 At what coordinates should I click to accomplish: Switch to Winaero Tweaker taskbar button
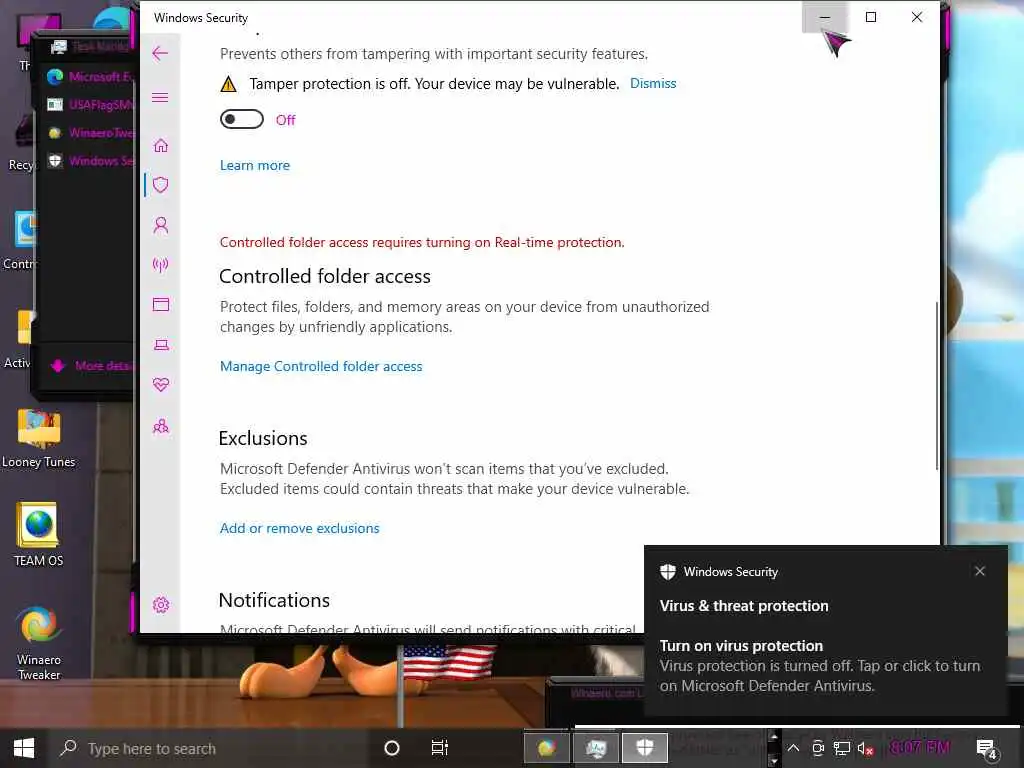pos(547,748)
